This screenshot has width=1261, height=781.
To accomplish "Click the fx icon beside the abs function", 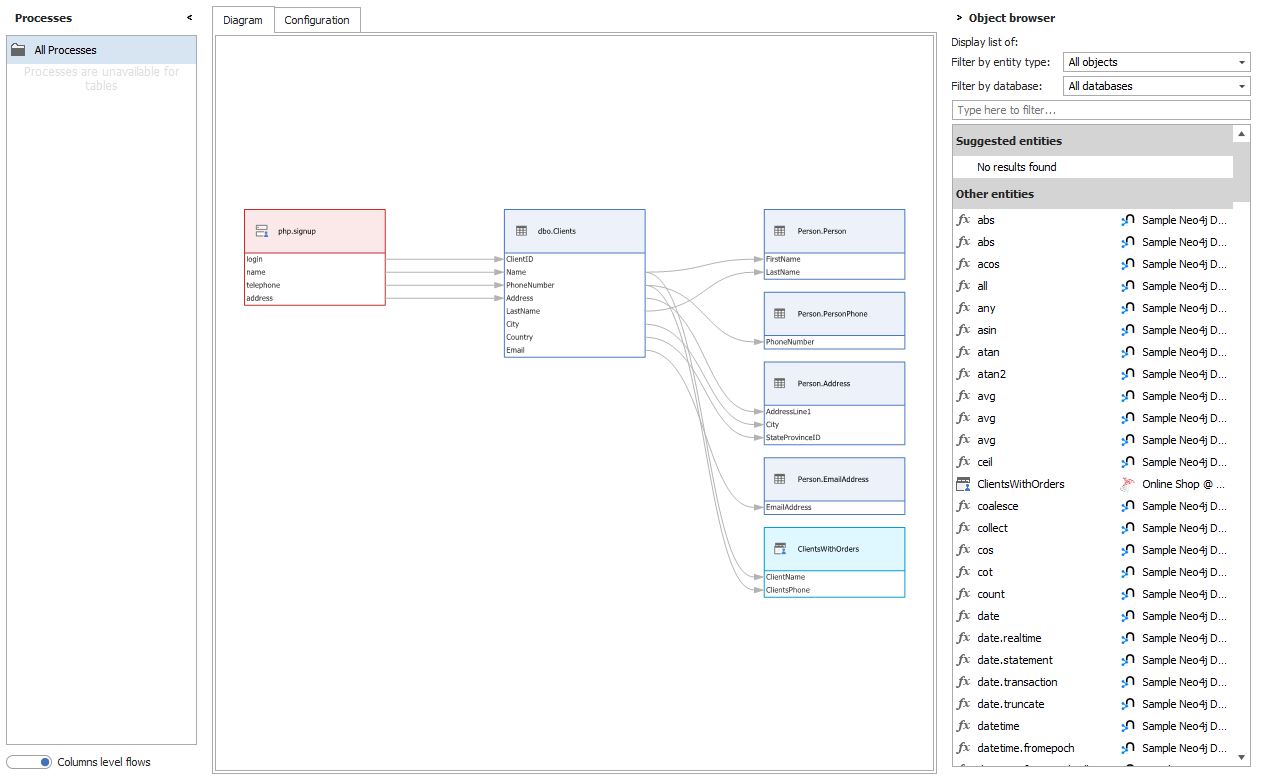I will (x=966, y=219).
